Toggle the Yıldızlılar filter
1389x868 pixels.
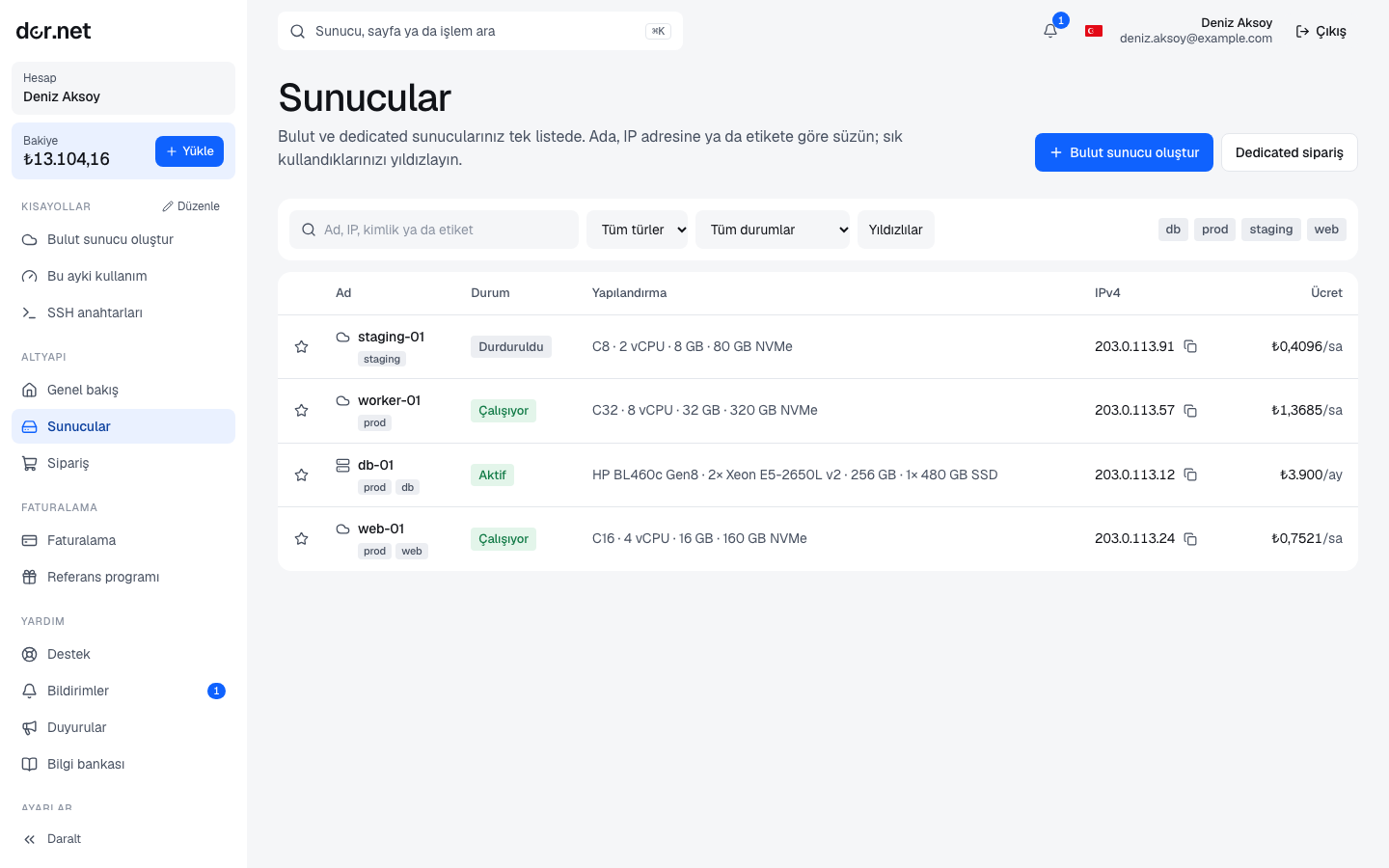tap(895, 230)
